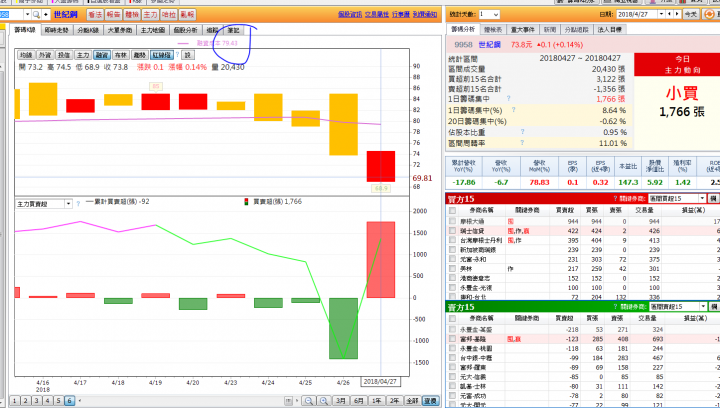This screenshot has width=720, height=408.
Task: Zoom in the chart with plus magnifier
Action: coord(324,401)
